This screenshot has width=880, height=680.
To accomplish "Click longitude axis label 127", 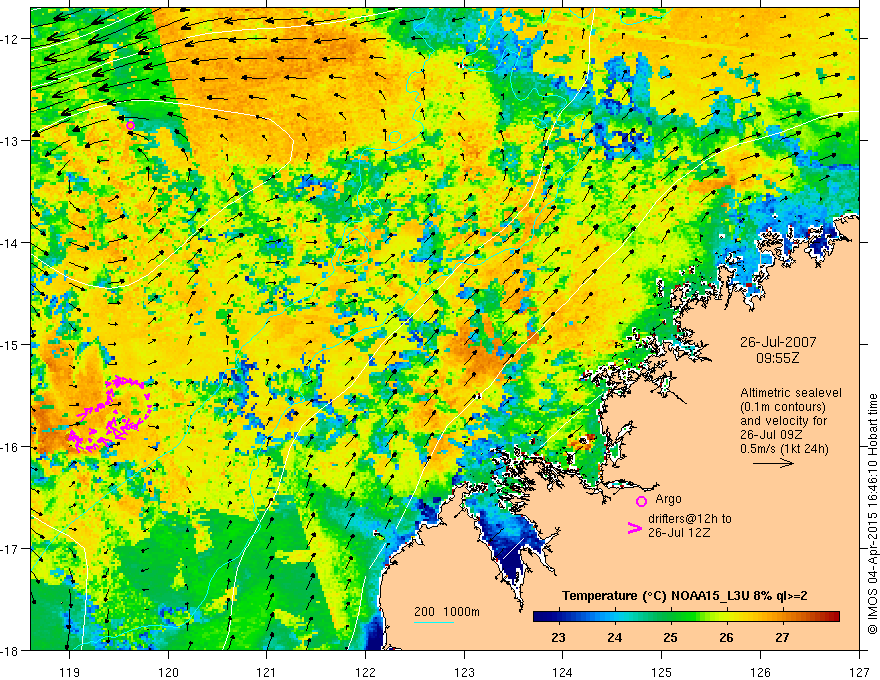I will [859, 672].
